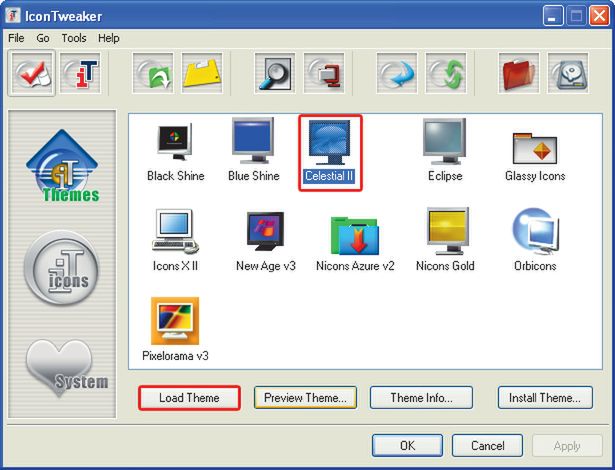Select the Blue Shine theme icon
This screenshot has height=470, width=615.
click(x=254, y=150)
